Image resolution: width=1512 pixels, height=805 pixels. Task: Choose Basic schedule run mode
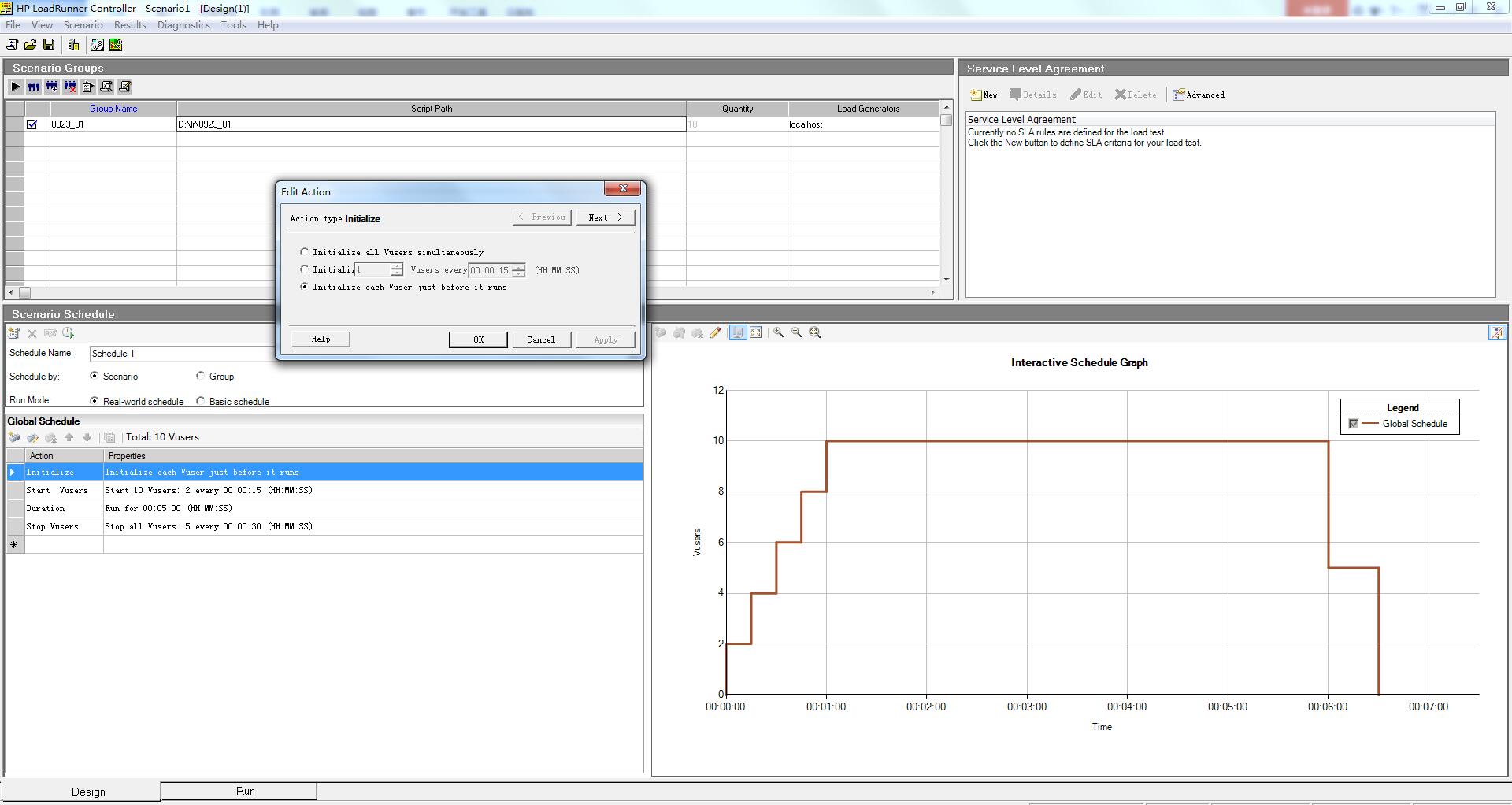coord(201,401)
